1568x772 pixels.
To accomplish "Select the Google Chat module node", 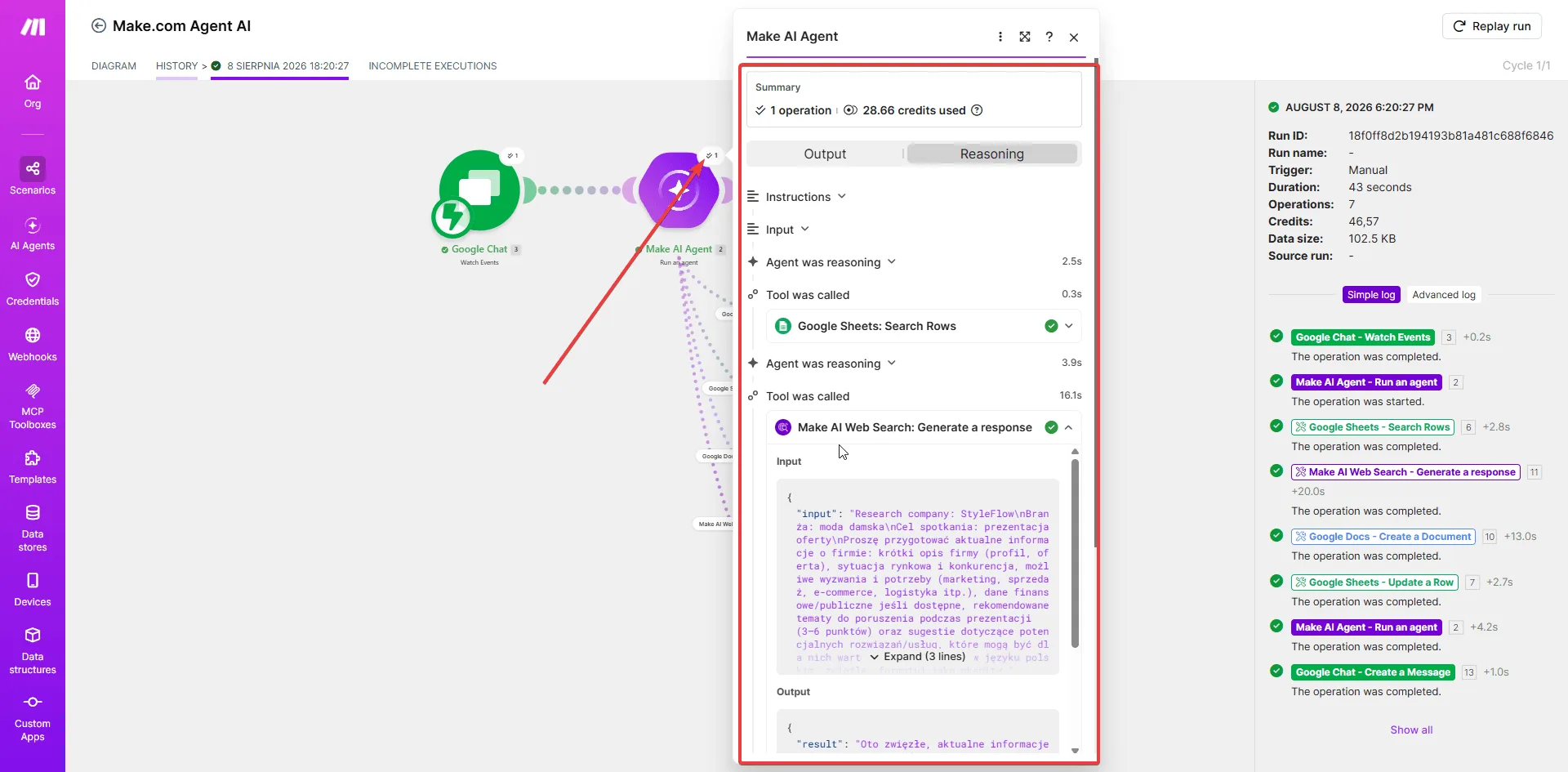I will [x=479, y=190].
